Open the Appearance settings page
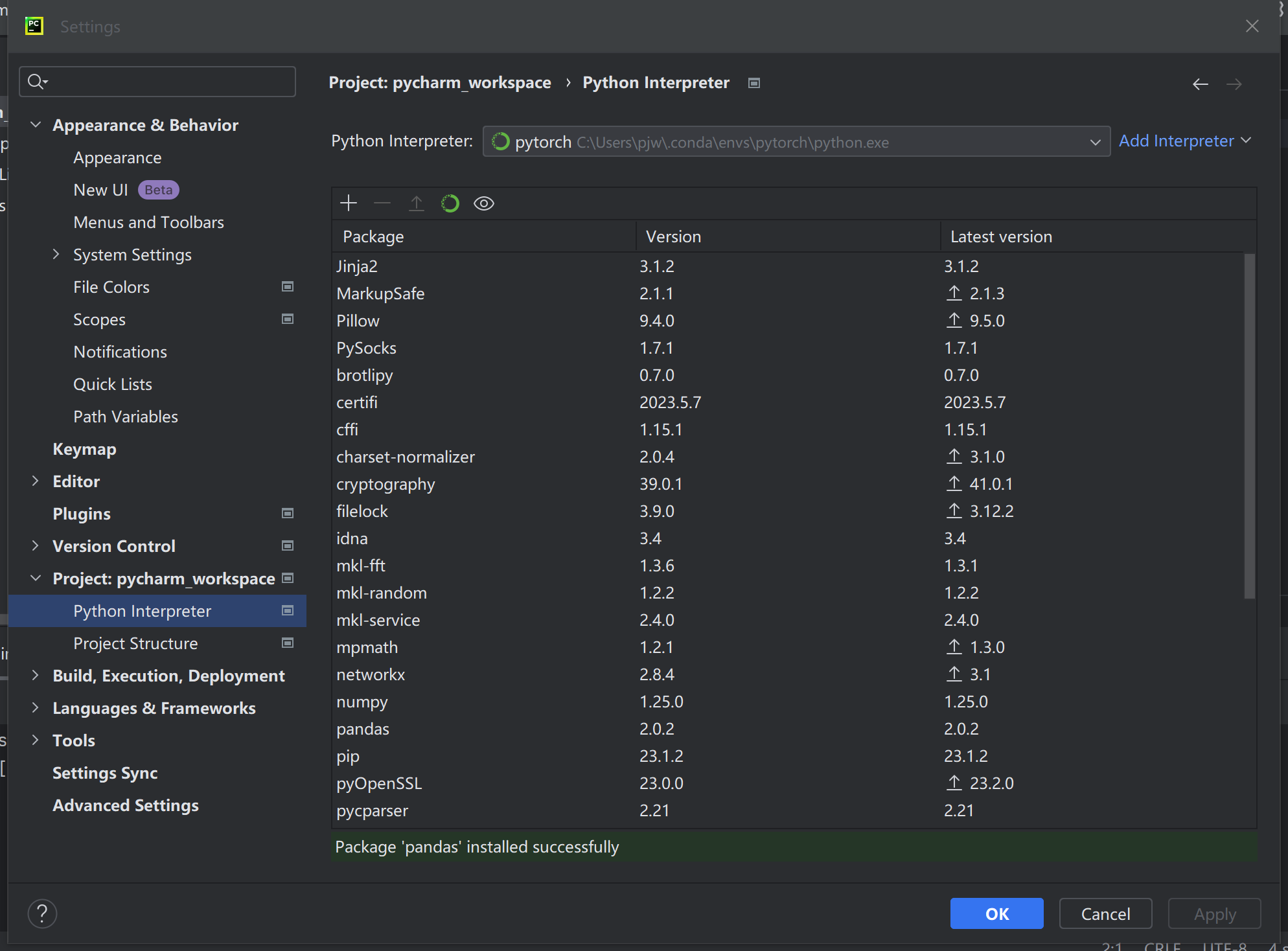1288x951 pixels. coord(117,157)
